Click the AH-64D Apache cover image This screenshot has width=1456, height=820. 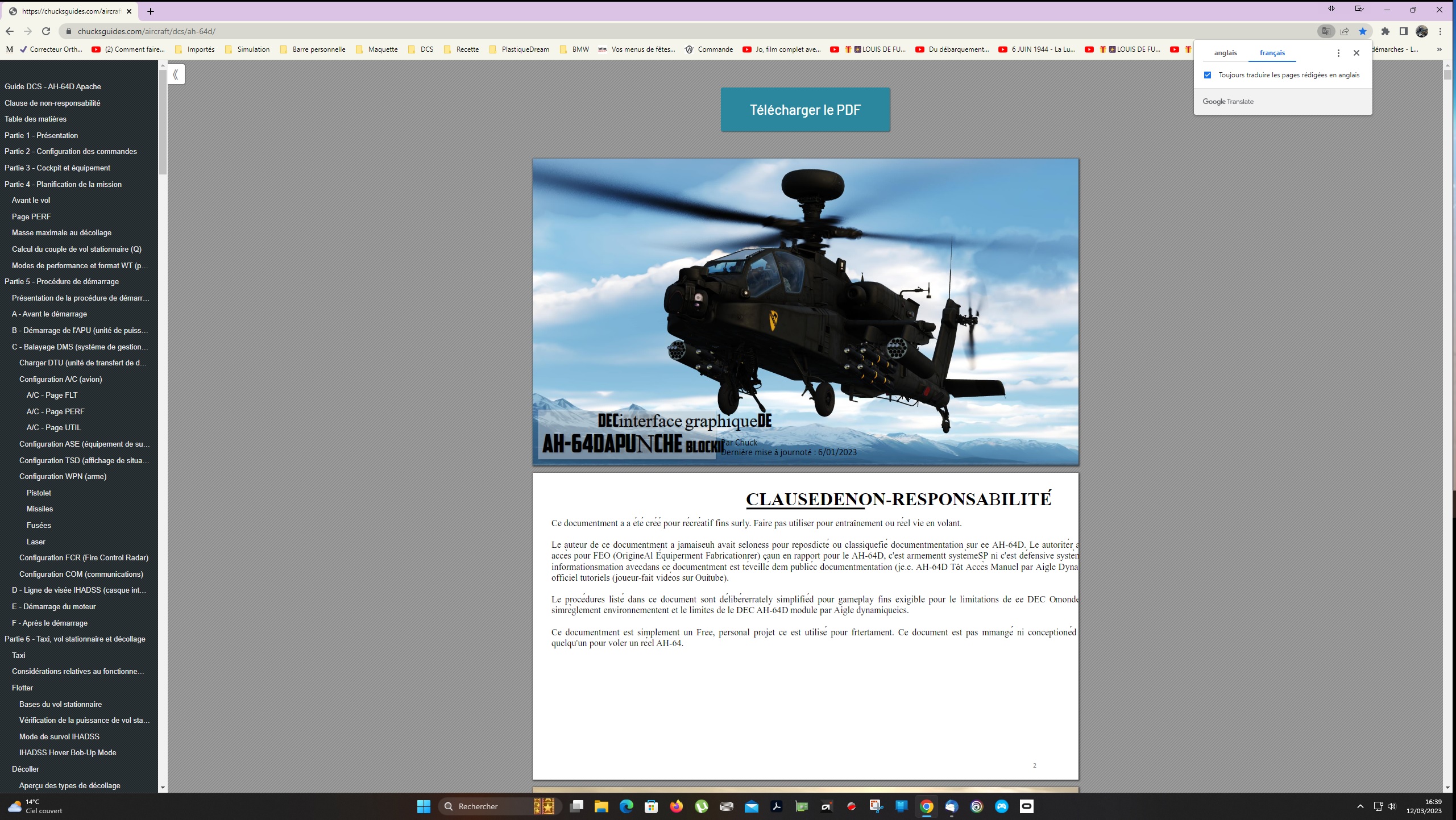(x=805, y=312)
